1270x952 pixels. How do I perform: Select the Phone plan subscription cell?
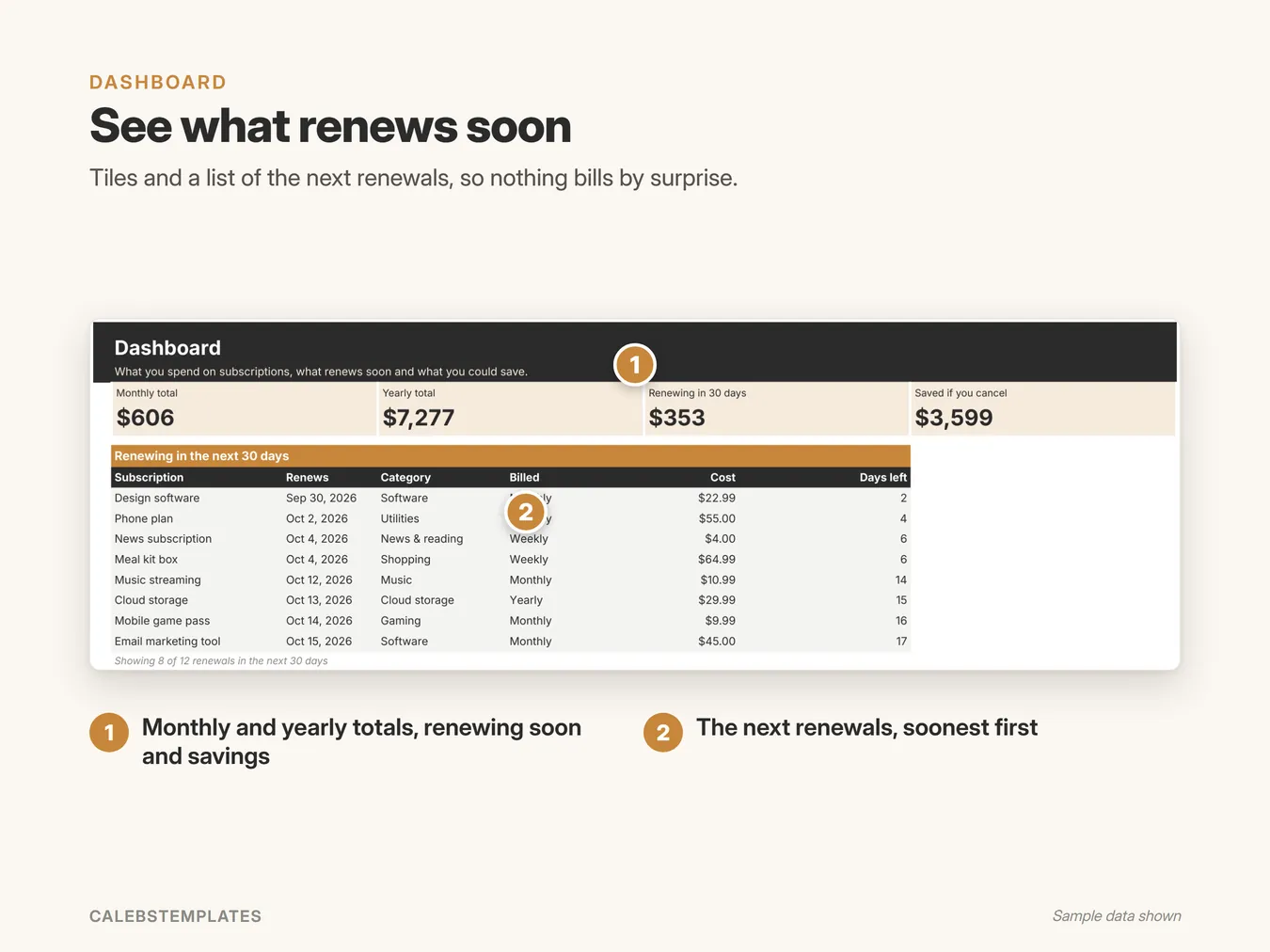point(144,519)
